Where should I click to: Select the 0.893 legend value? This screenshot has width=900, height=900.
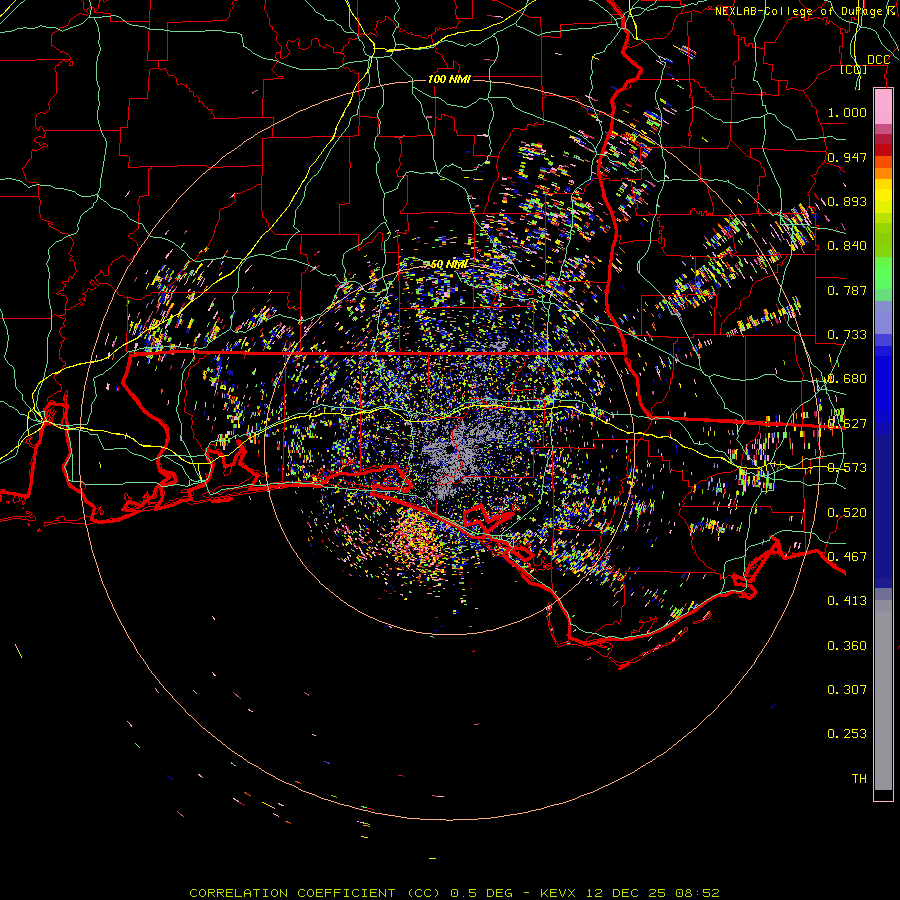pyautogui.click(x=847, y=201)
